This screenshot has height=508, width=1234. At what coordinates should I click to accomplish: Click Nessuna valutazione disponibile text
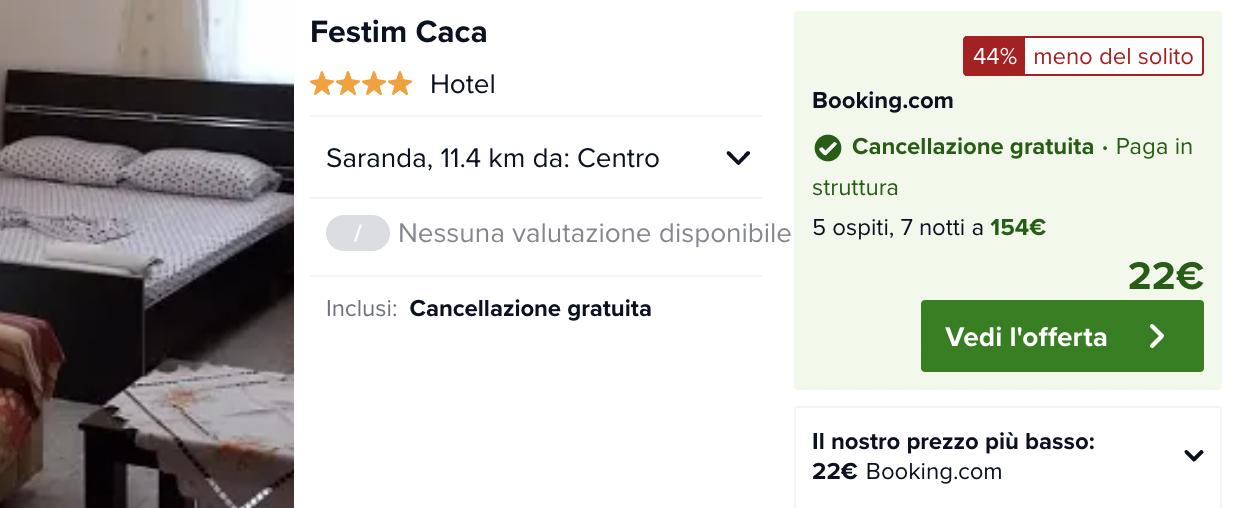pyautogui.click(x=594, y=233)
